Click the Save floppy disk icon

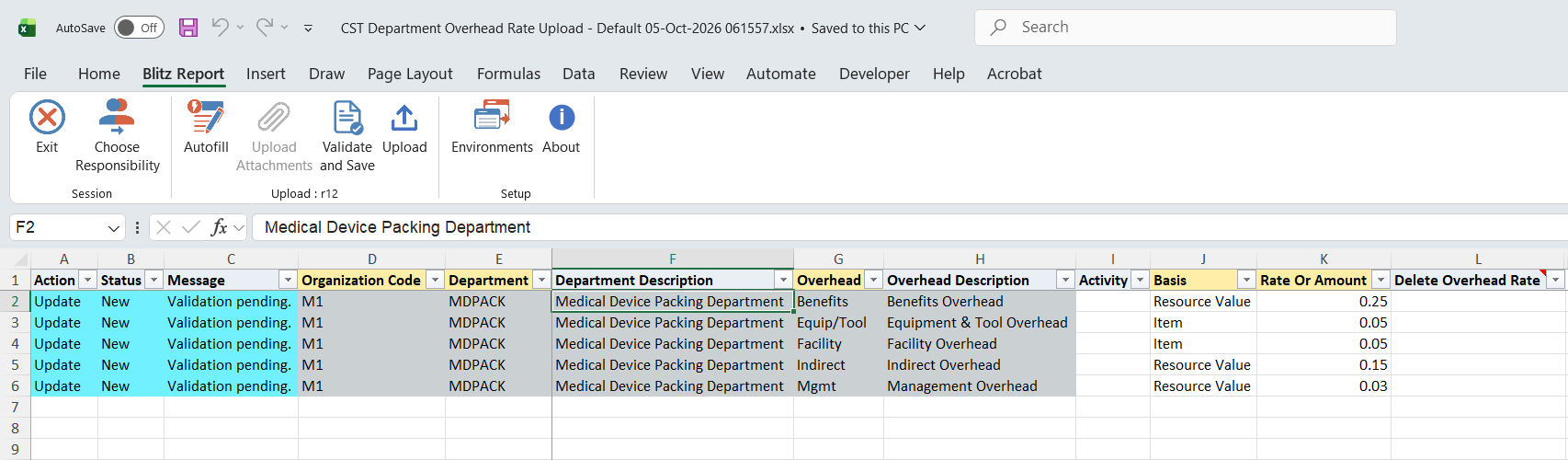tap(188, 28)
